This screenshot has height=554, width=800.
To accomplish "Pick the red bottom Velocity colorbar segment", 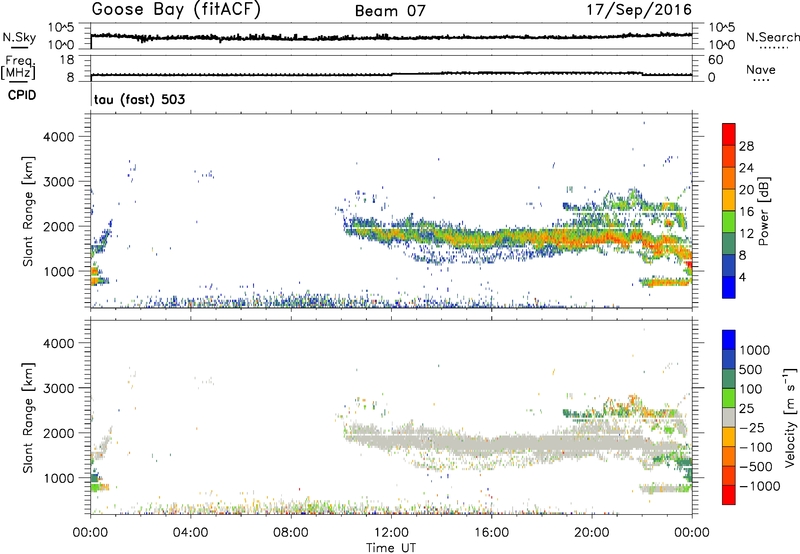I will (x=729, y=495).
